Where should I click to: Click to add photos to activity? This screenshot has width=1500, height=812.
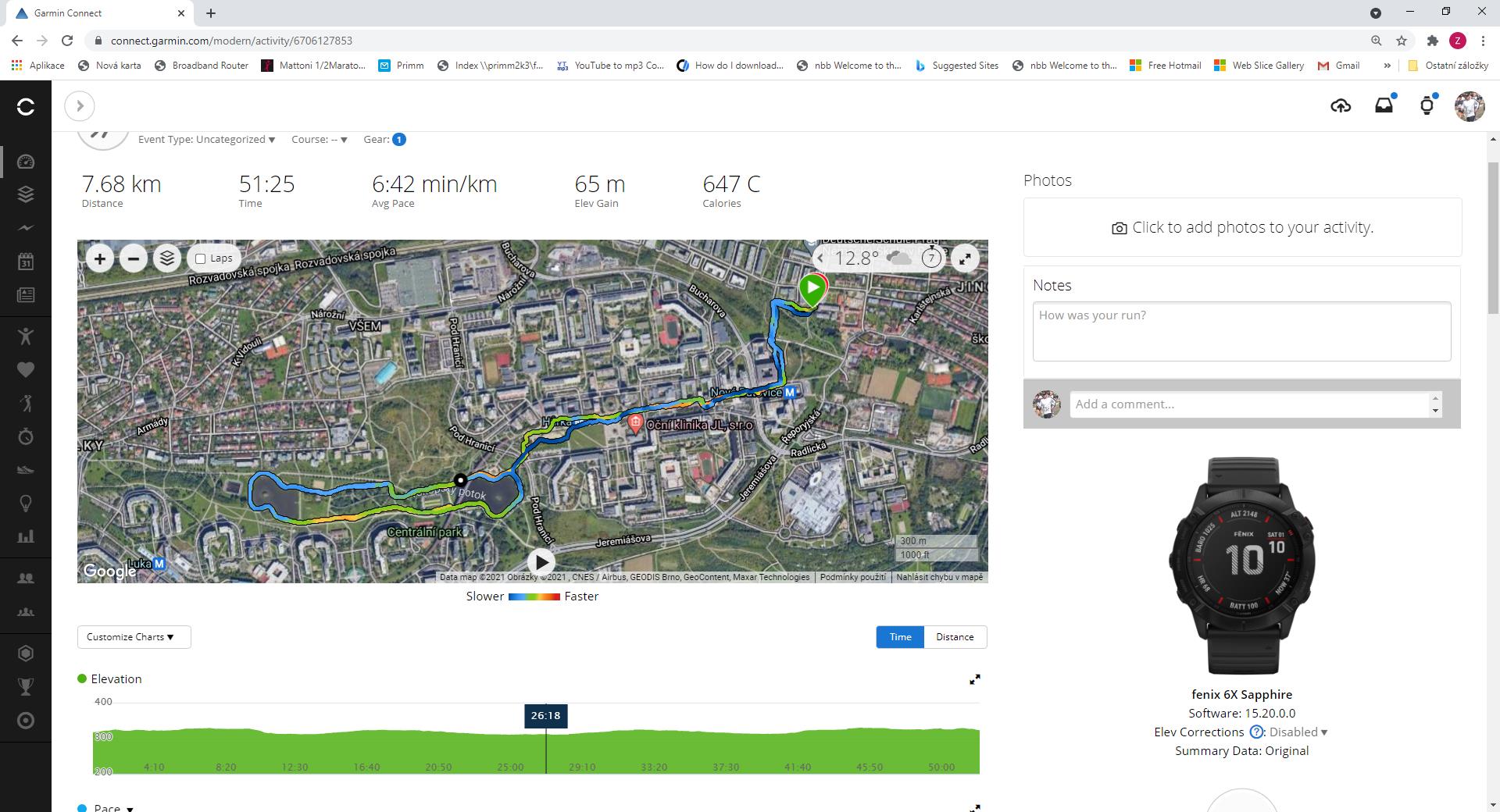coord(1242,227)
